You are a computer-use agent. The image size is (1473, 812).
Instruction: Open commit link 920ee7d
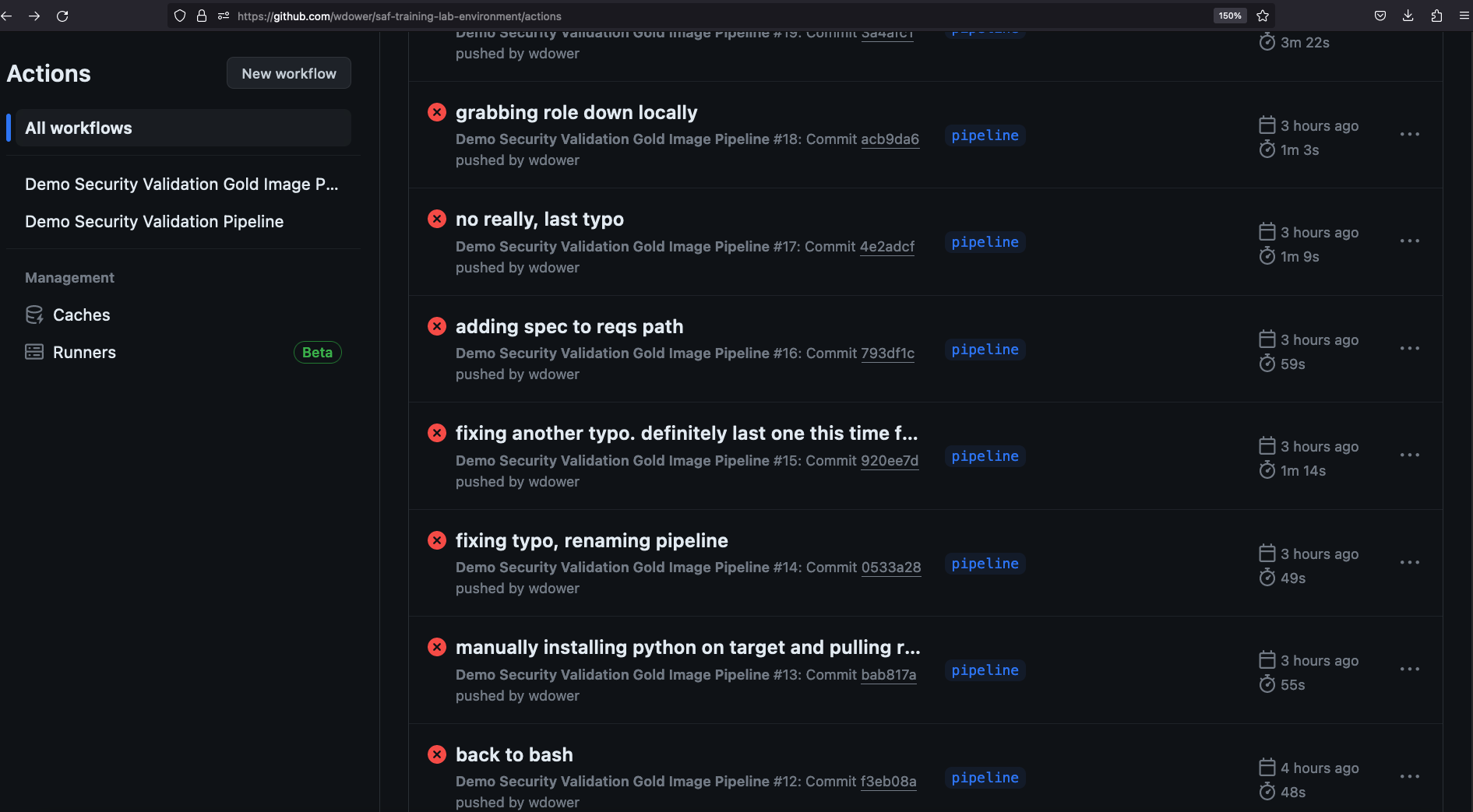pyautogui.click(x=889, y=460)
